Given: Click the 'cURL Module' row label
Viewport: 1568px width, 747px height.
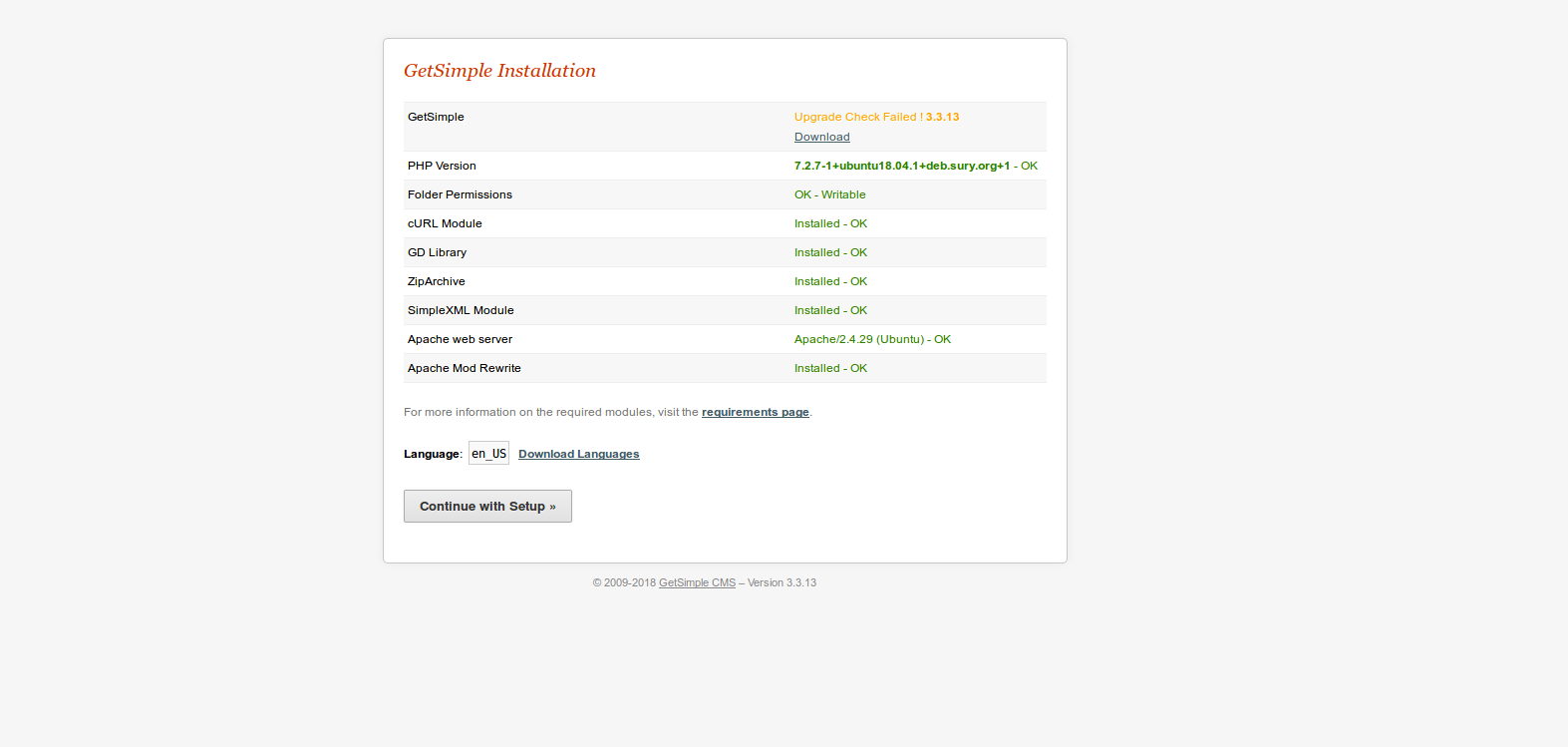Looking at the screenshot, I should (445, 223).
